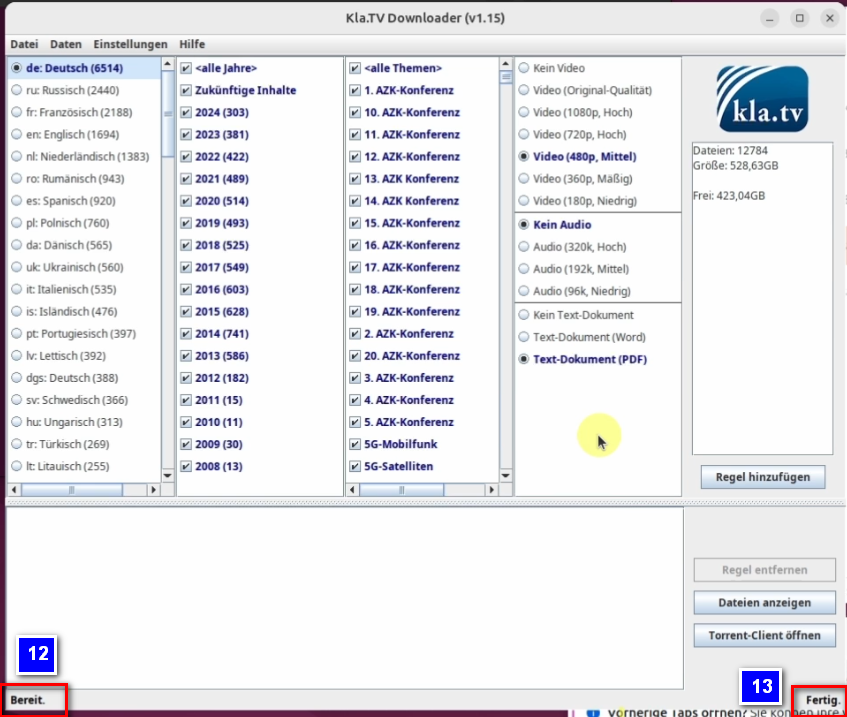Image resolution: width=847 pixels, height=717 pixels.
Task: Click the 'Bereit.' status bar text
Action: pos(28,700)
